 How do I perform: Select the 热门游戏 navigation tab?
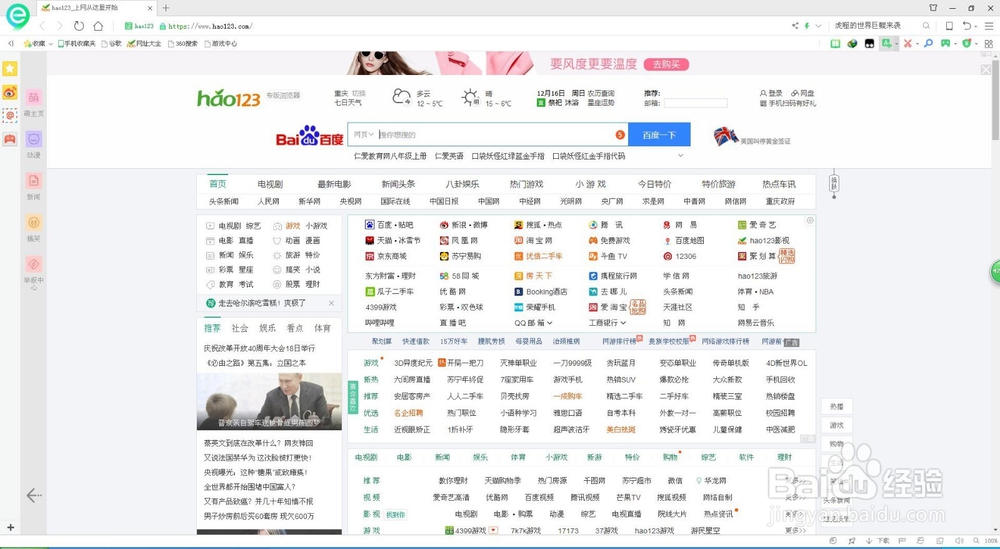(526, 184)
